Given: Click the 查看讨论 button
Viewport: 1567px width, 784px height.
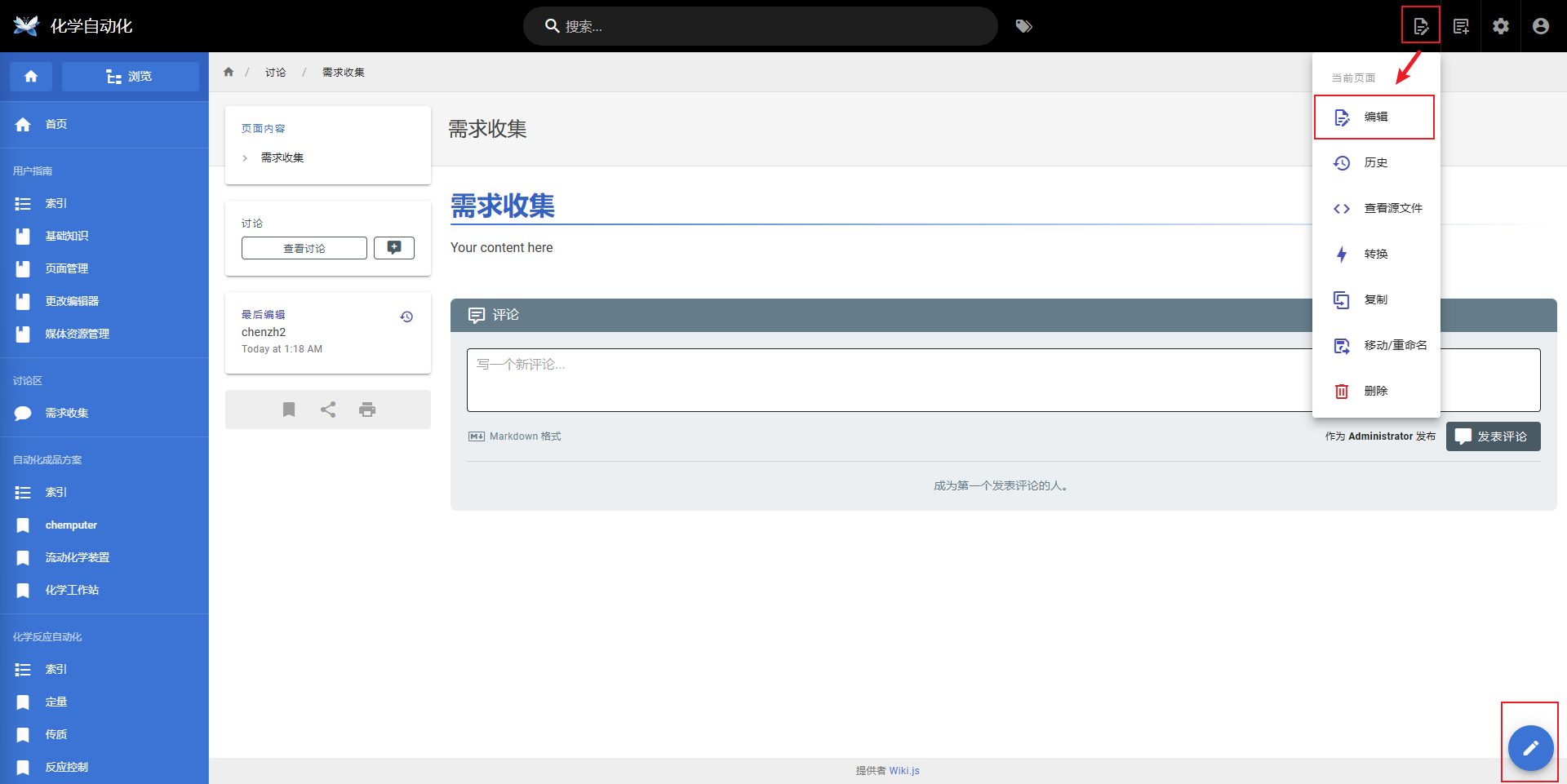Looking at the screenshot, I should click(304, 248).
